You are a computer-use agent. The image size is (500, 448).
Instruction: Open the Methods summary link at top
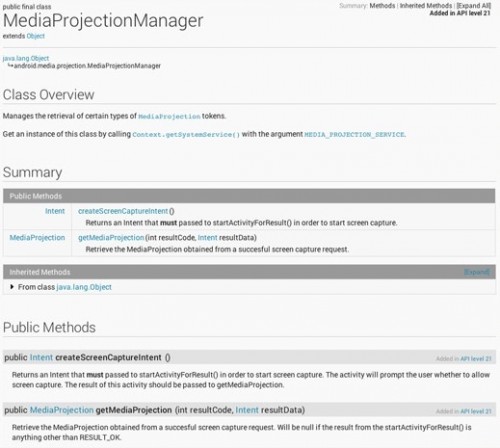tap(382, 6)
